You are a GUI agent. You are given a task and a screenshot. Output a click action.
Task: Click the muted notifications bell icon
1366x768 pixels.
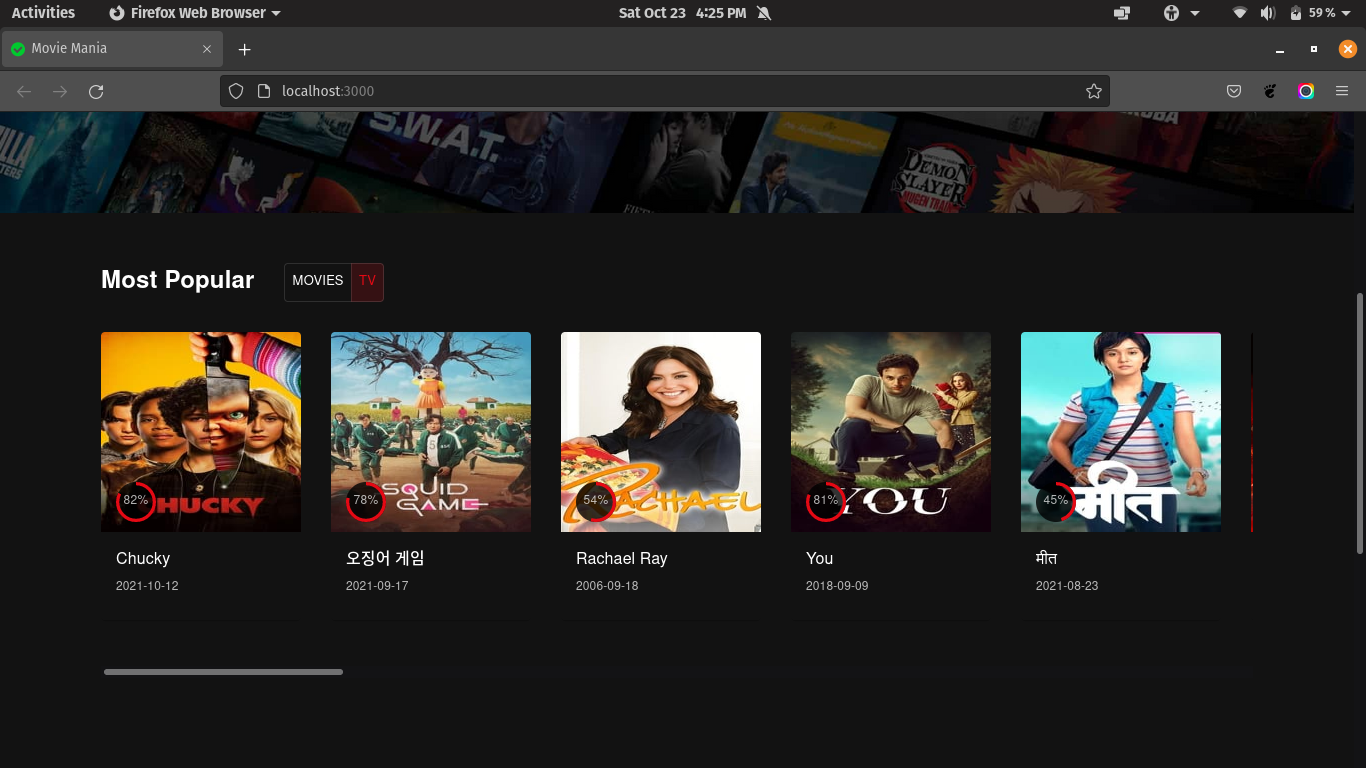[x=764, y=13]
